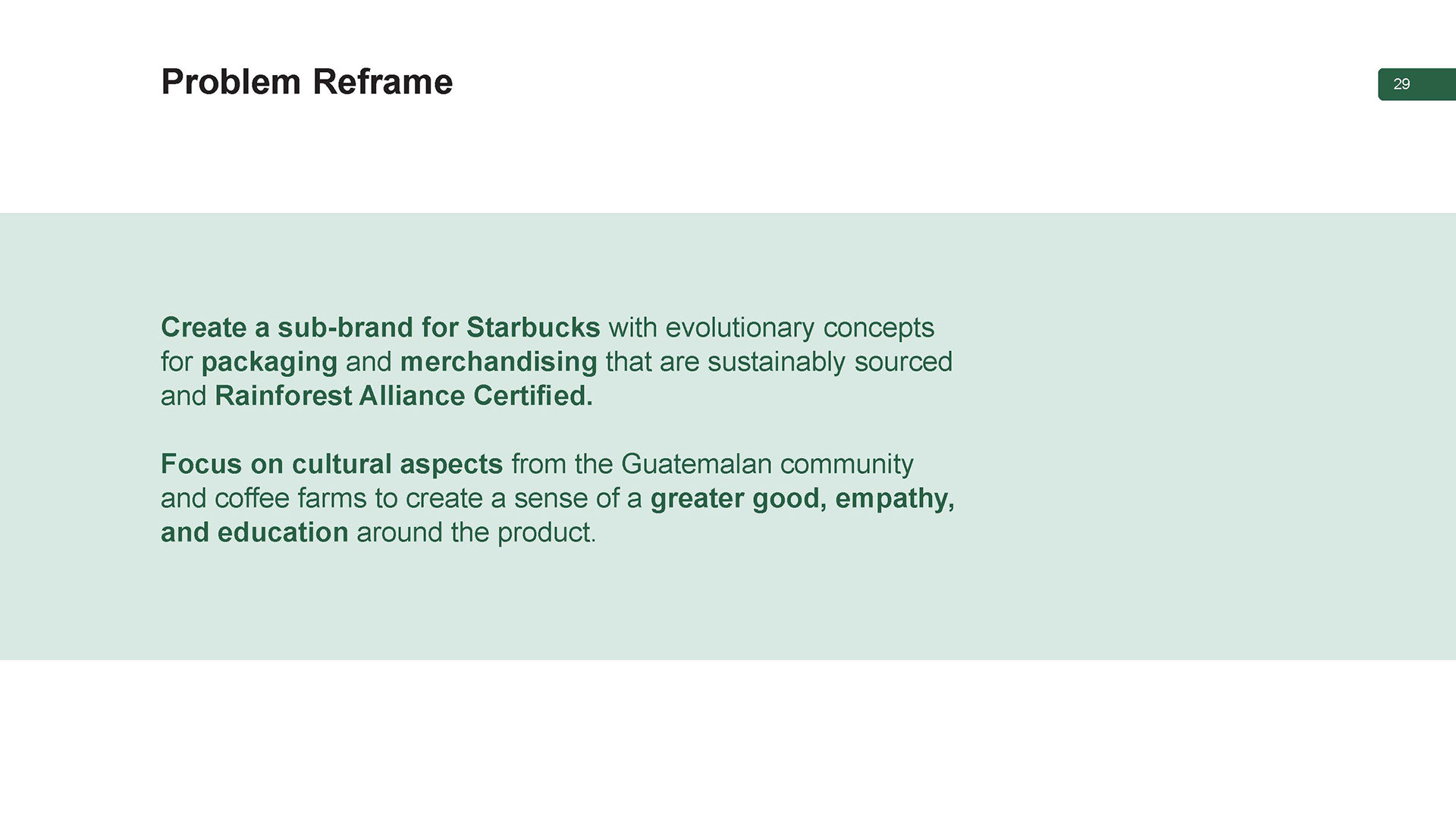Click 'Guatemalan community' text

pyautogui.click(x=767, y=464)
